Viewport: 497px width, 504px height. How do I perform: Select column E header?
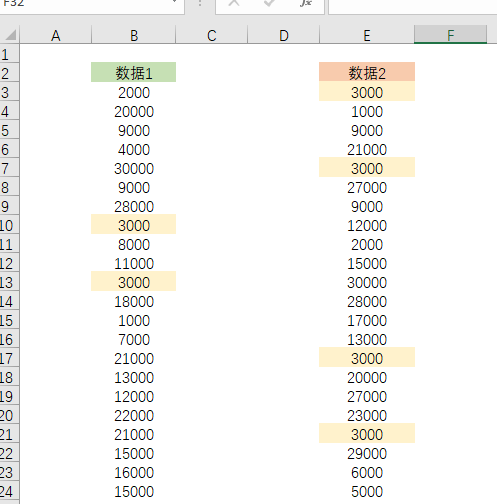[x=367, y=35]
